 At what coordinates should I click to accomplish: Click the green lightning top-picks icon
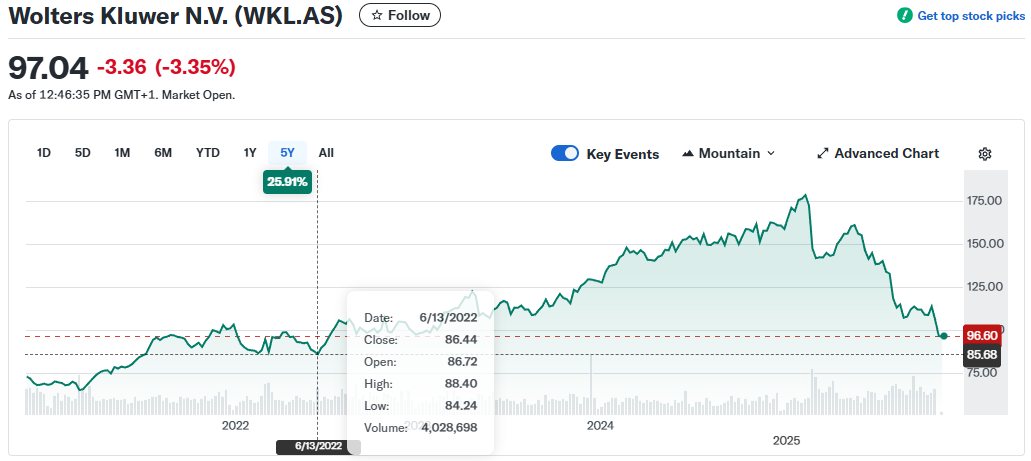[x=904, y=15]
